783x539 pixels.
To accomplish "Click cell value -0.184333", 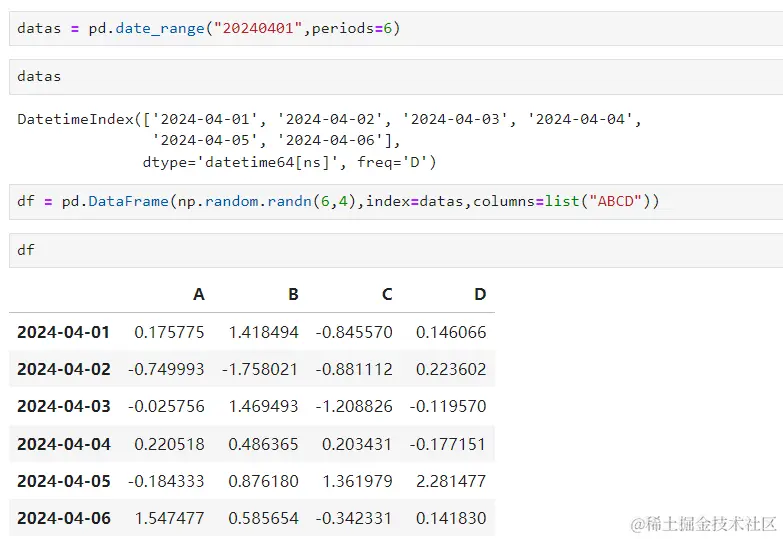I will pos(166,481).
